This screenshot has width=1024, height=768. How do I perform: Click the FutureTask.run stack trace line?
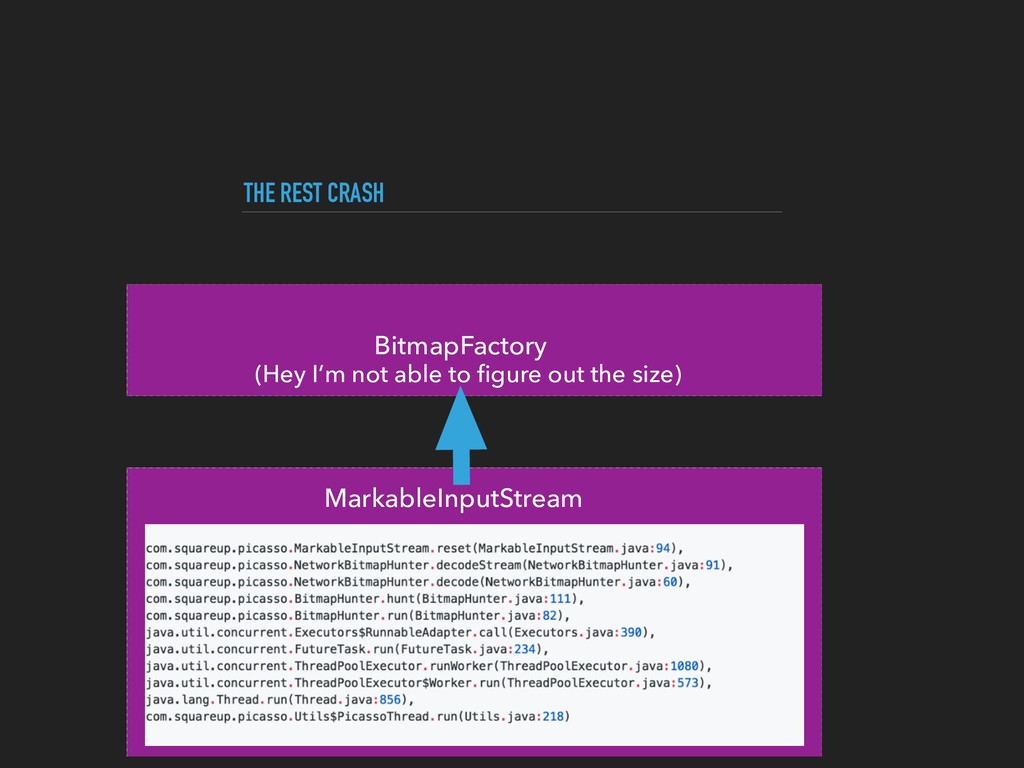point(347,650)
